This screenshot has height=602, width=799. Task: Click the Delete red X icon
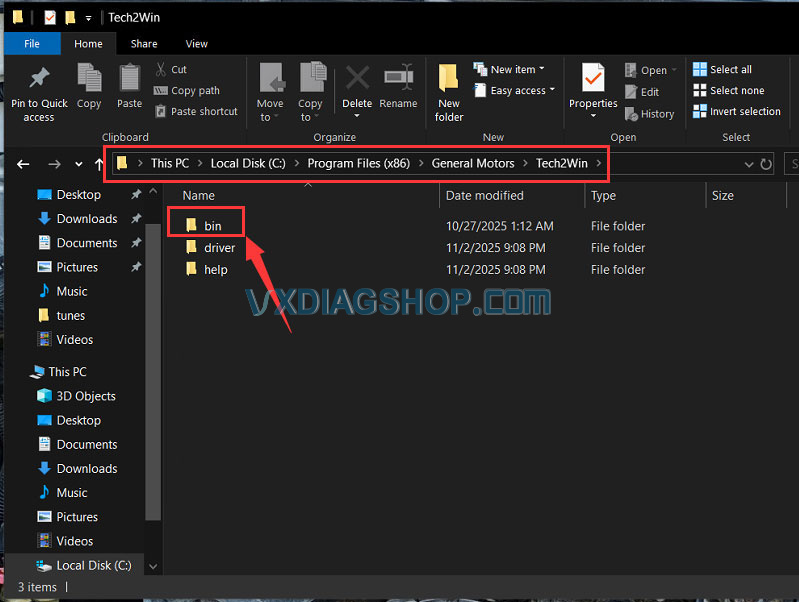coord(357,78)
